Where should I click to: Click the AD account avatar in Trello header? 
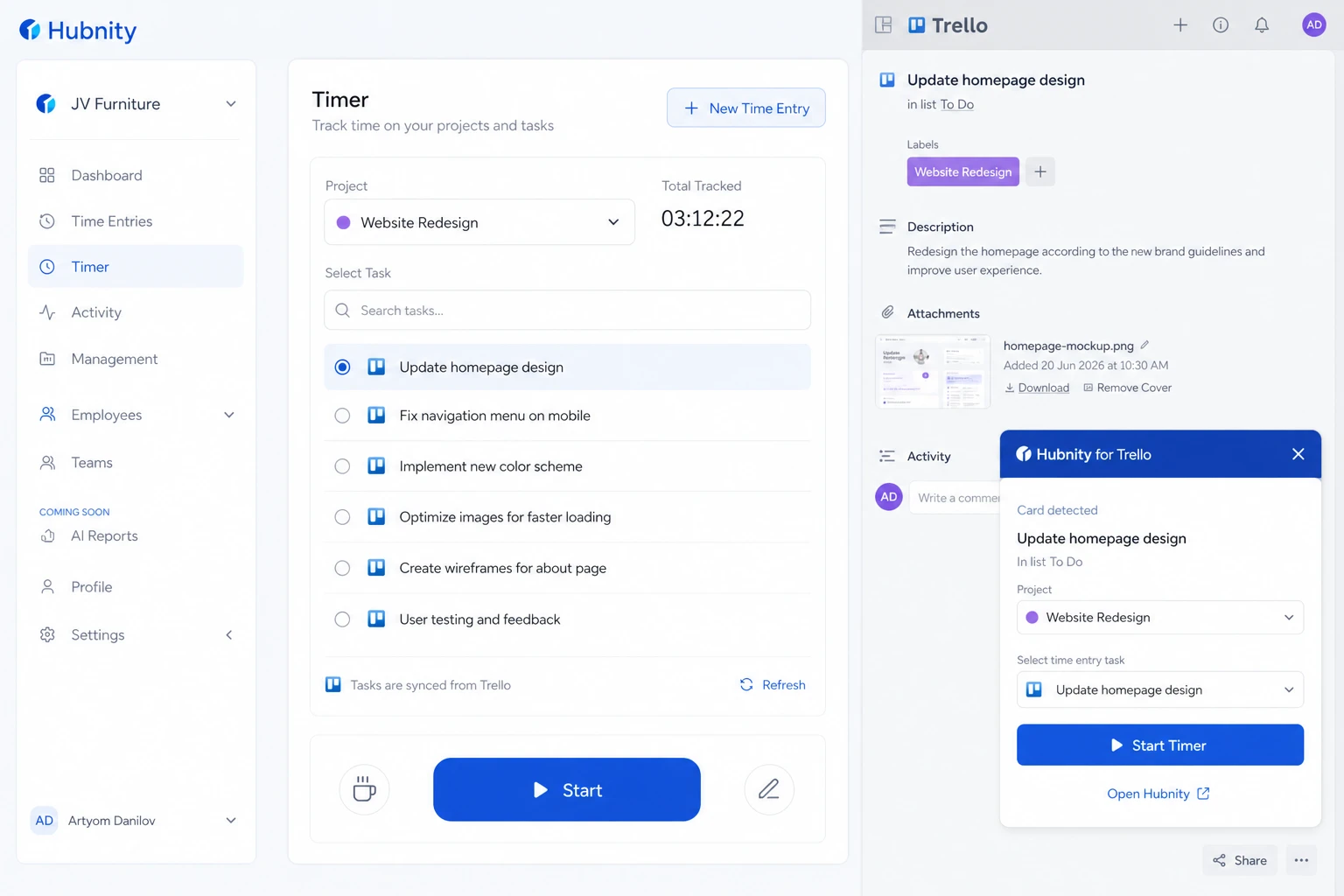pyautogui.click(x=1314, y=24)
